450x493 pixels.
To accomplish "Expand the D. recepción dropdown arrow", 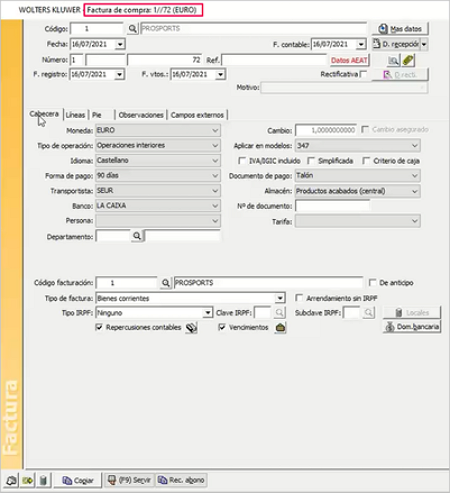I will click(424, 44).
